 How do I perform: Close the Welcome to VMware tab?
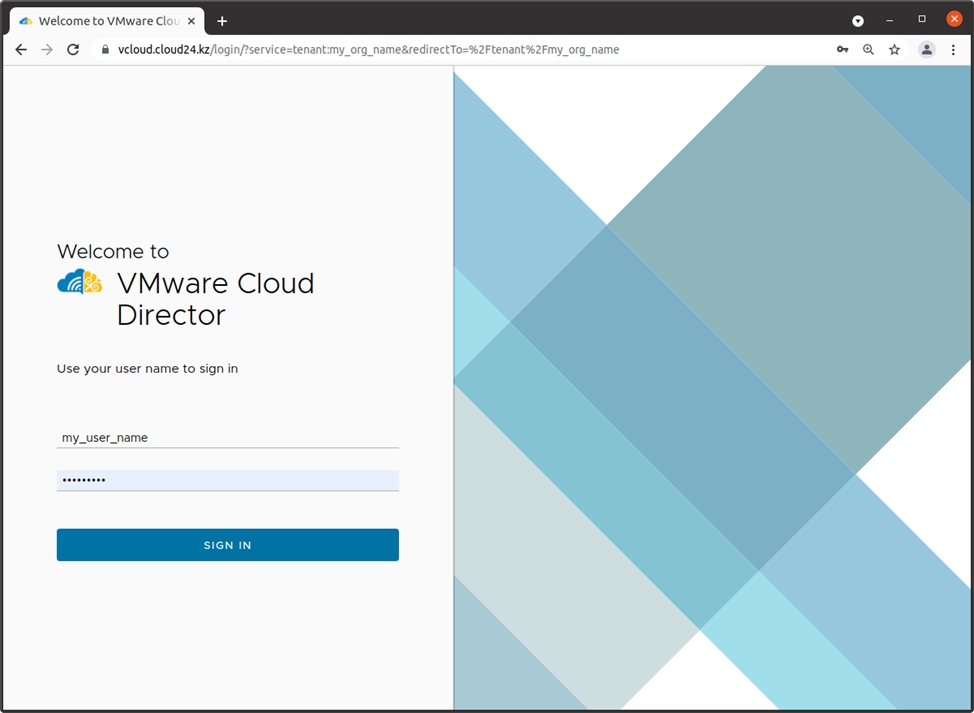pyautogui.click(x=191, y=21)
